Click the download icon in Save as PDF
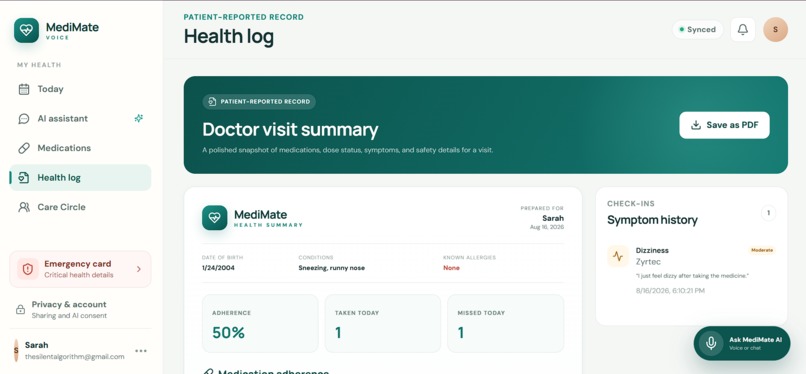Viewport: 806px width, 374px height. pyautogui.click(x=696, y=125)
